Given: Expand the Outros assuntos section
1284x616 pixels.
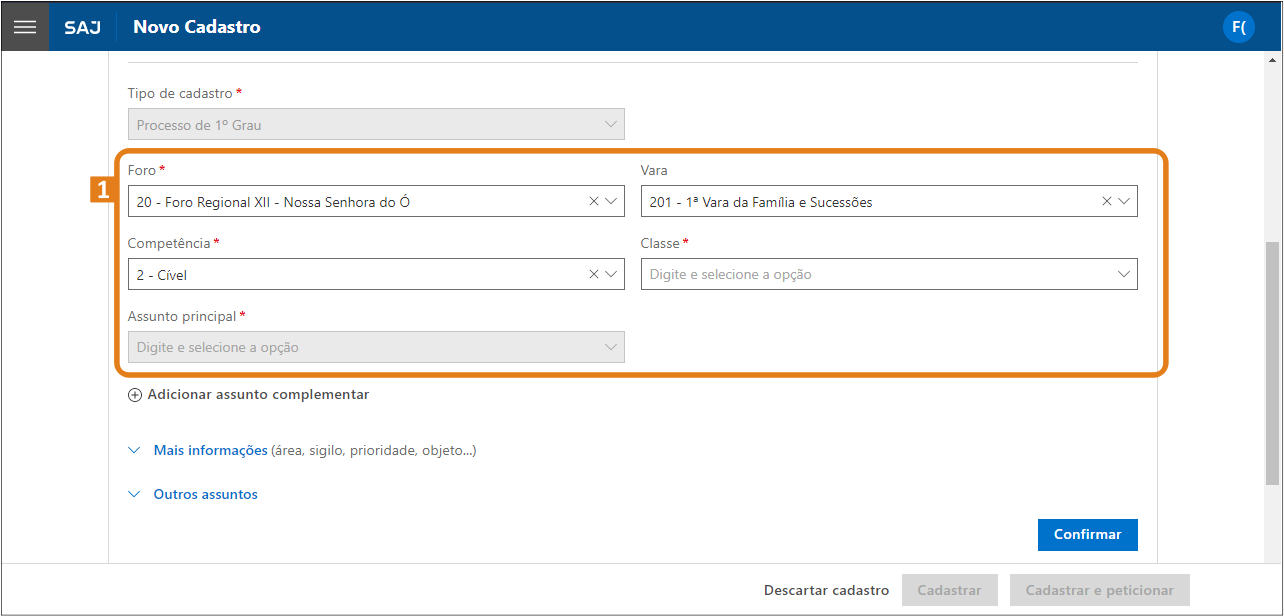Looking at the screenshot, I should point(205,495).
